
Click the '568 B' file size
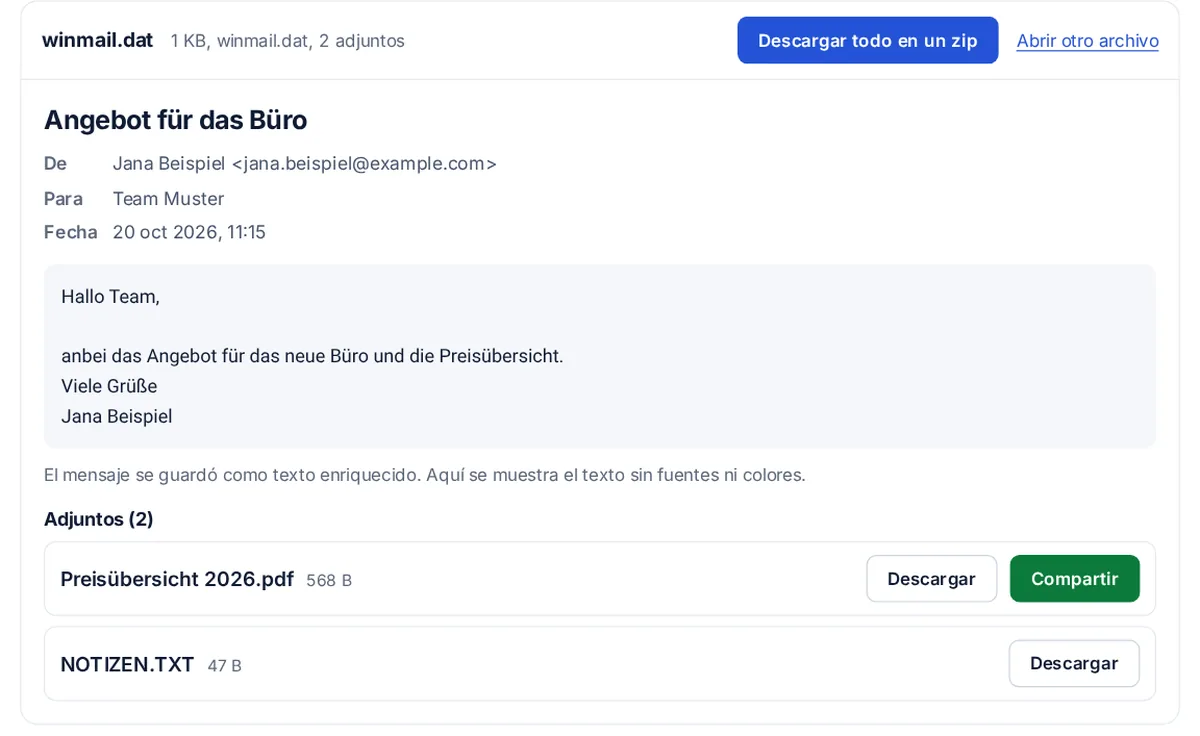pyautogui.click(x=329, y=580)
